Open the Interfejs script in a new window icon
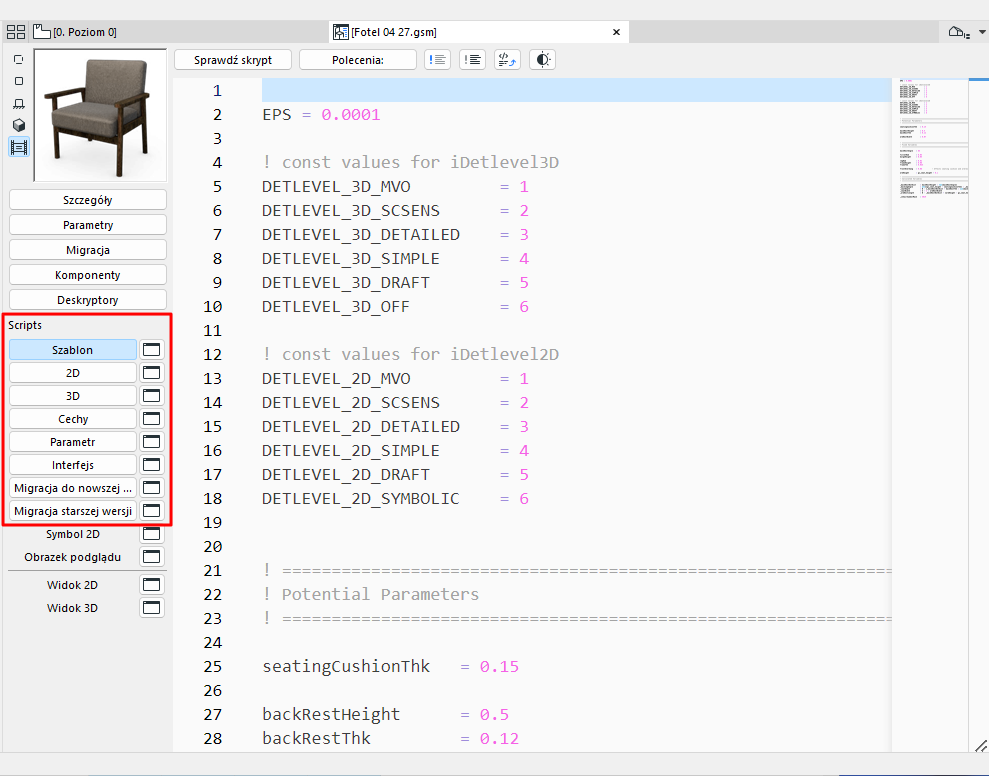 [151, 464]
